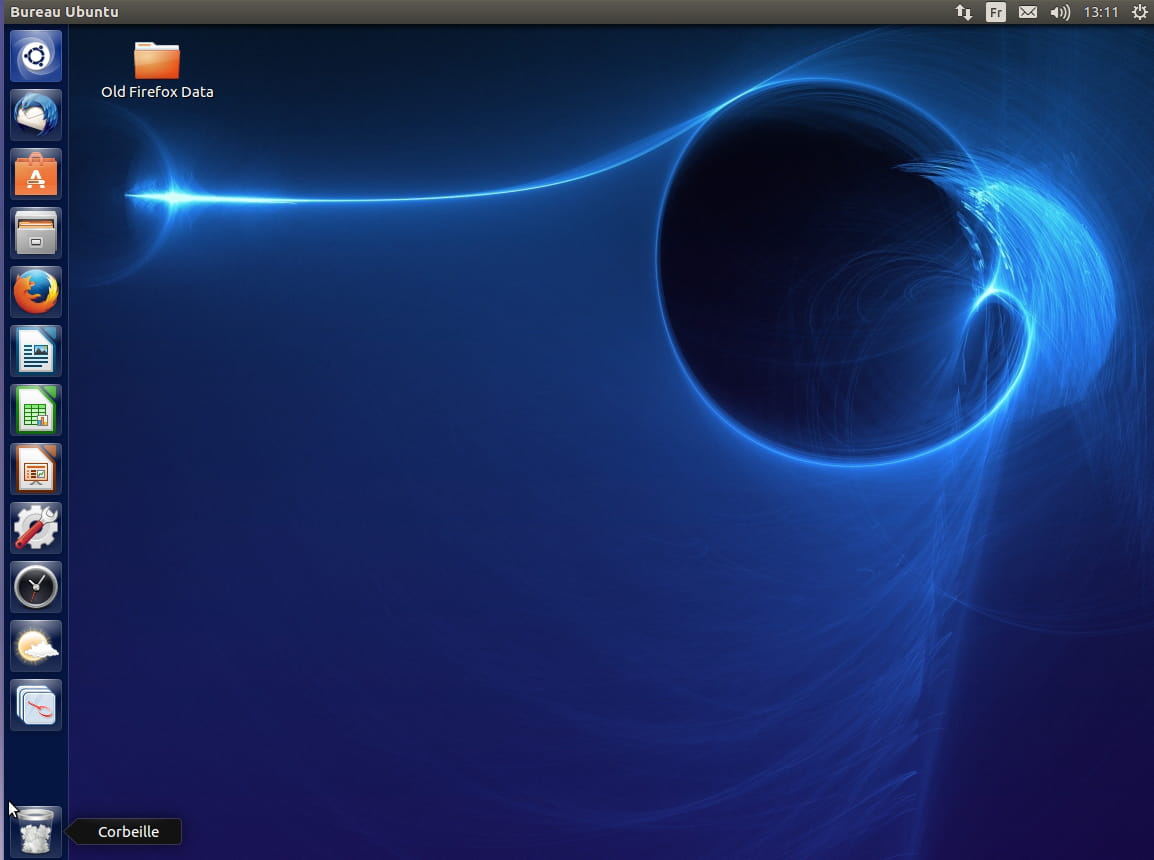Open the session power gear menu
Viewport: 1154px width, 860px height.
1139,12
